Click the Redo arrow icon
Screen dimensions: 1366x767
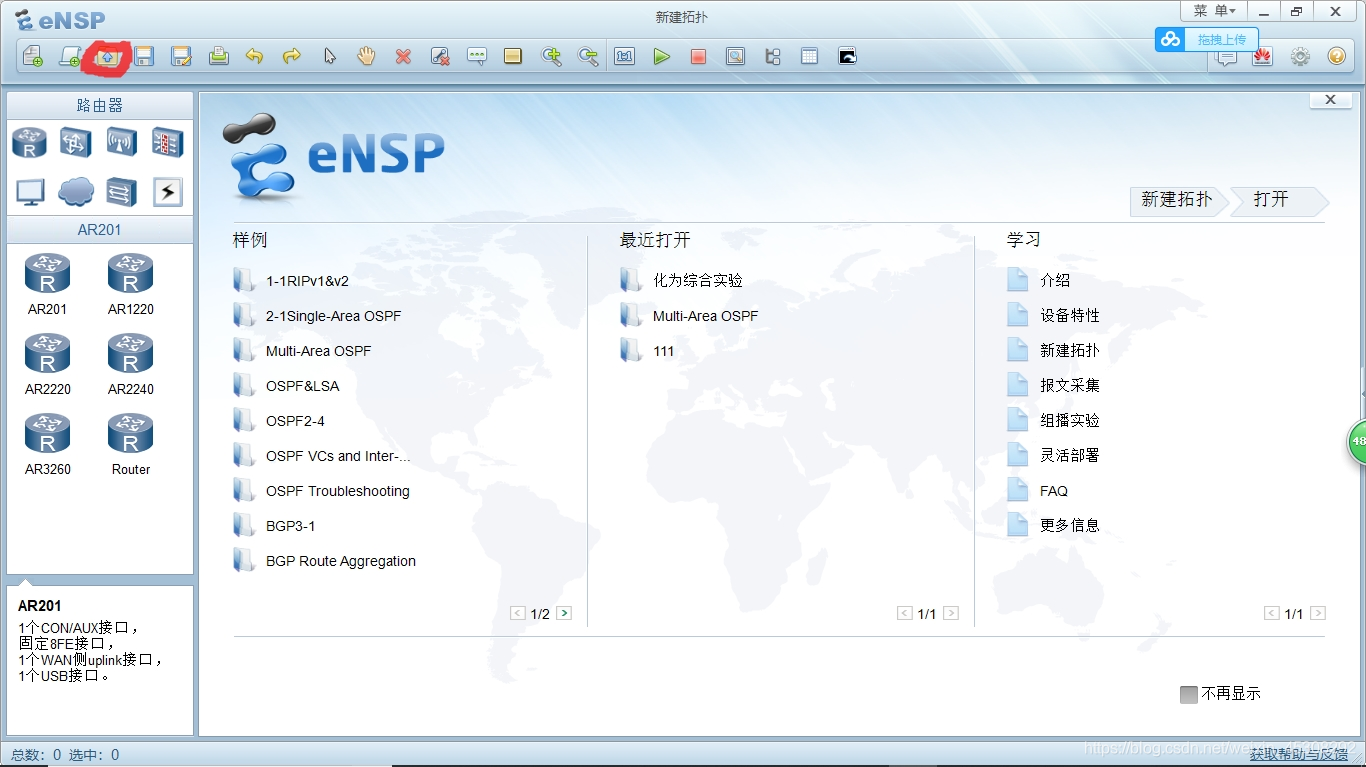[292, 57]
